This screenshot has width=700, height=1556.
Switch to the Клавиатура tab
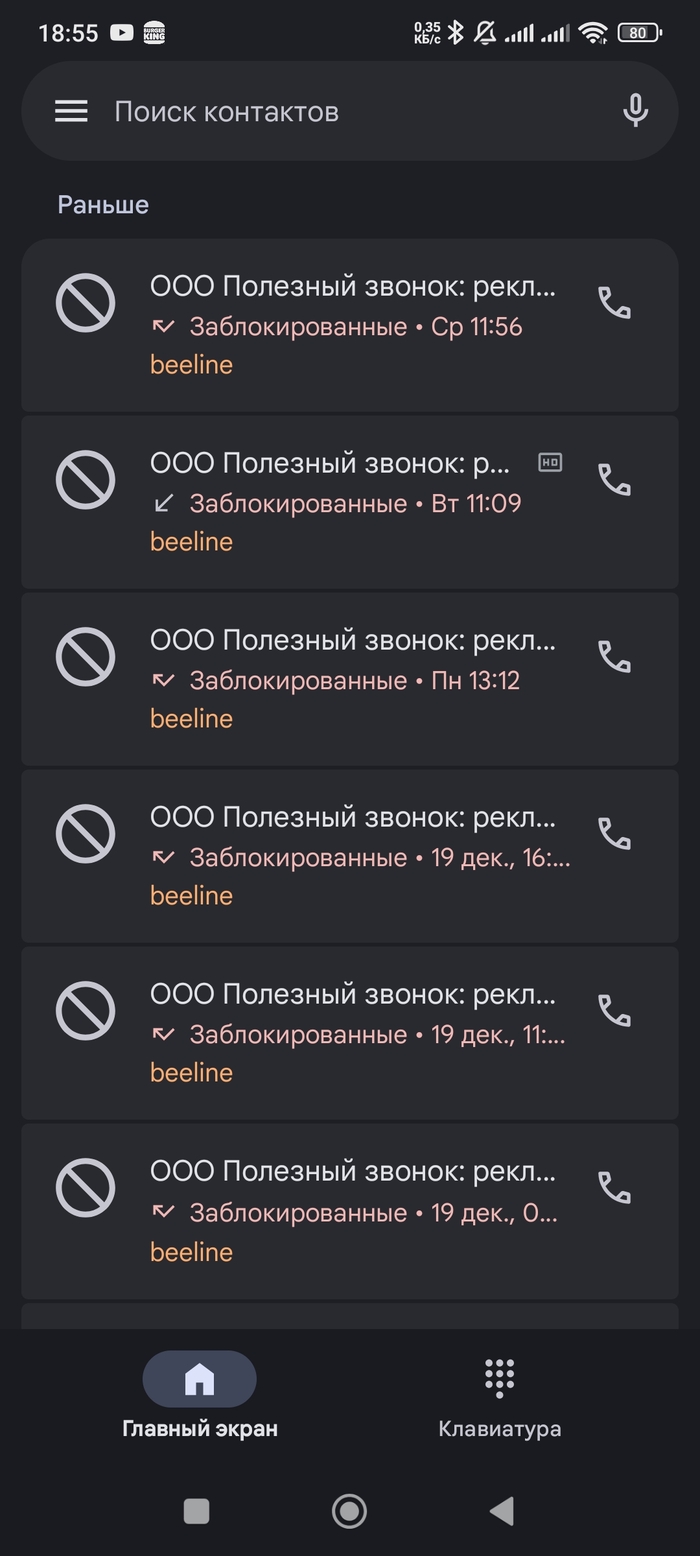(x=499, y=1397)
